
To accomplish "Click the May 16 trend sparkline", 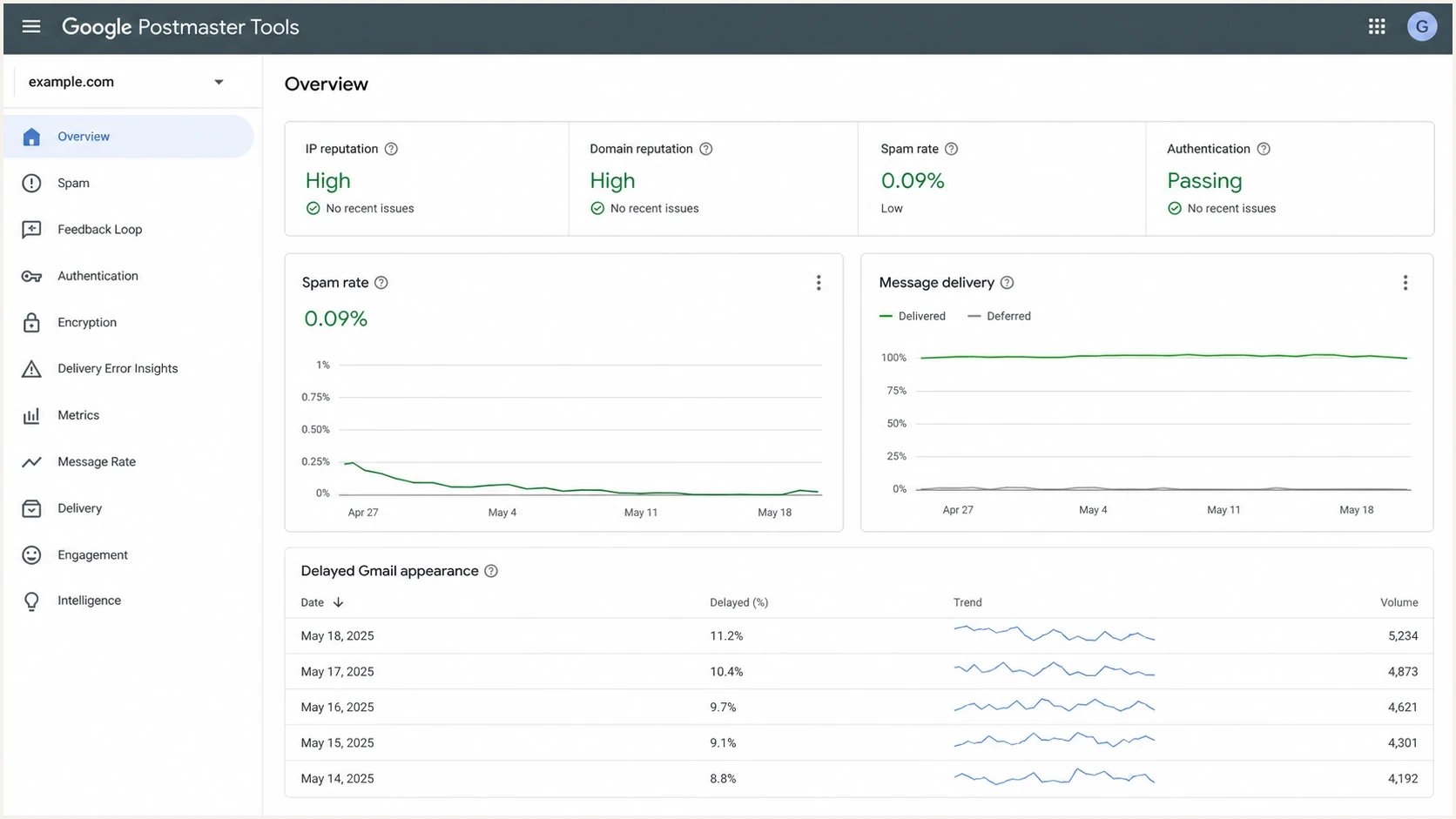I will pos(1054,705).
